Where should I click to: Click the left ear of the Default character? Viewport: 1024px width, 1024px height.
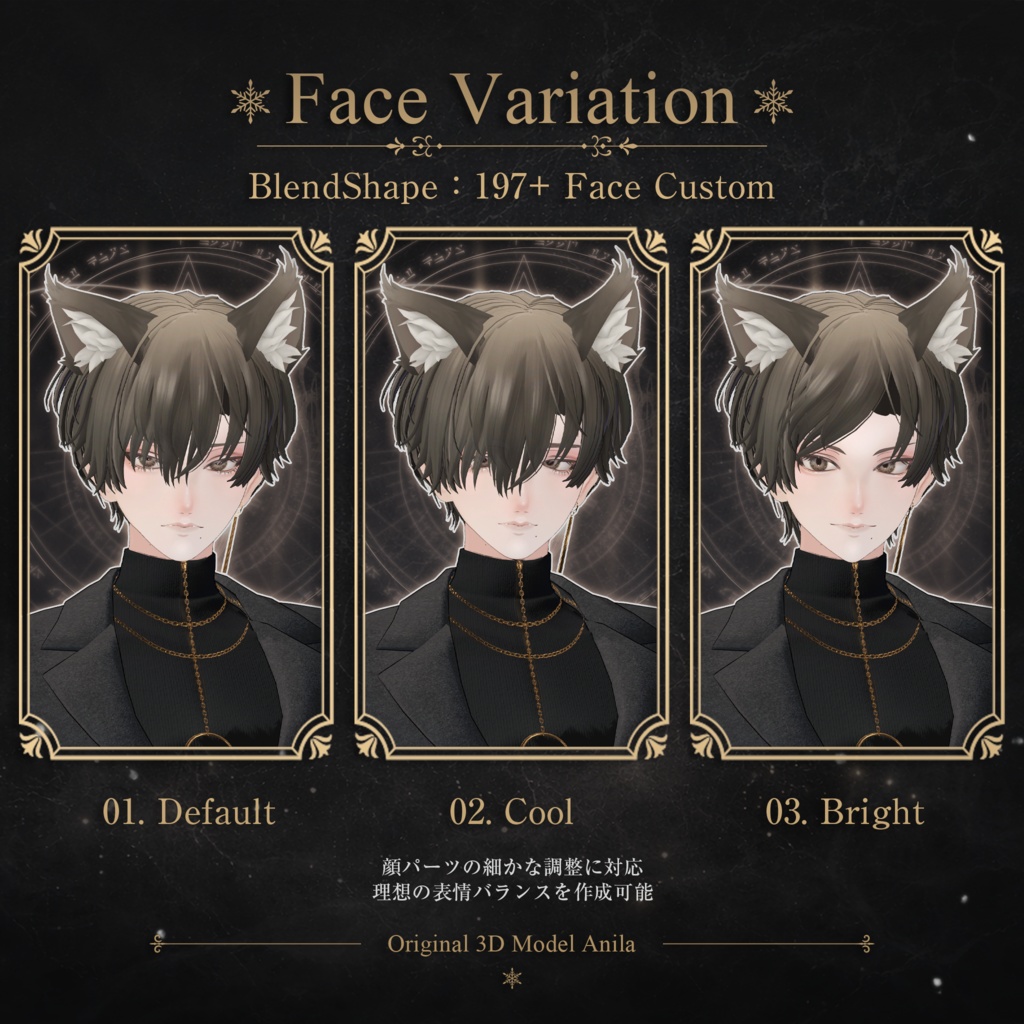(x=91, y=320)
